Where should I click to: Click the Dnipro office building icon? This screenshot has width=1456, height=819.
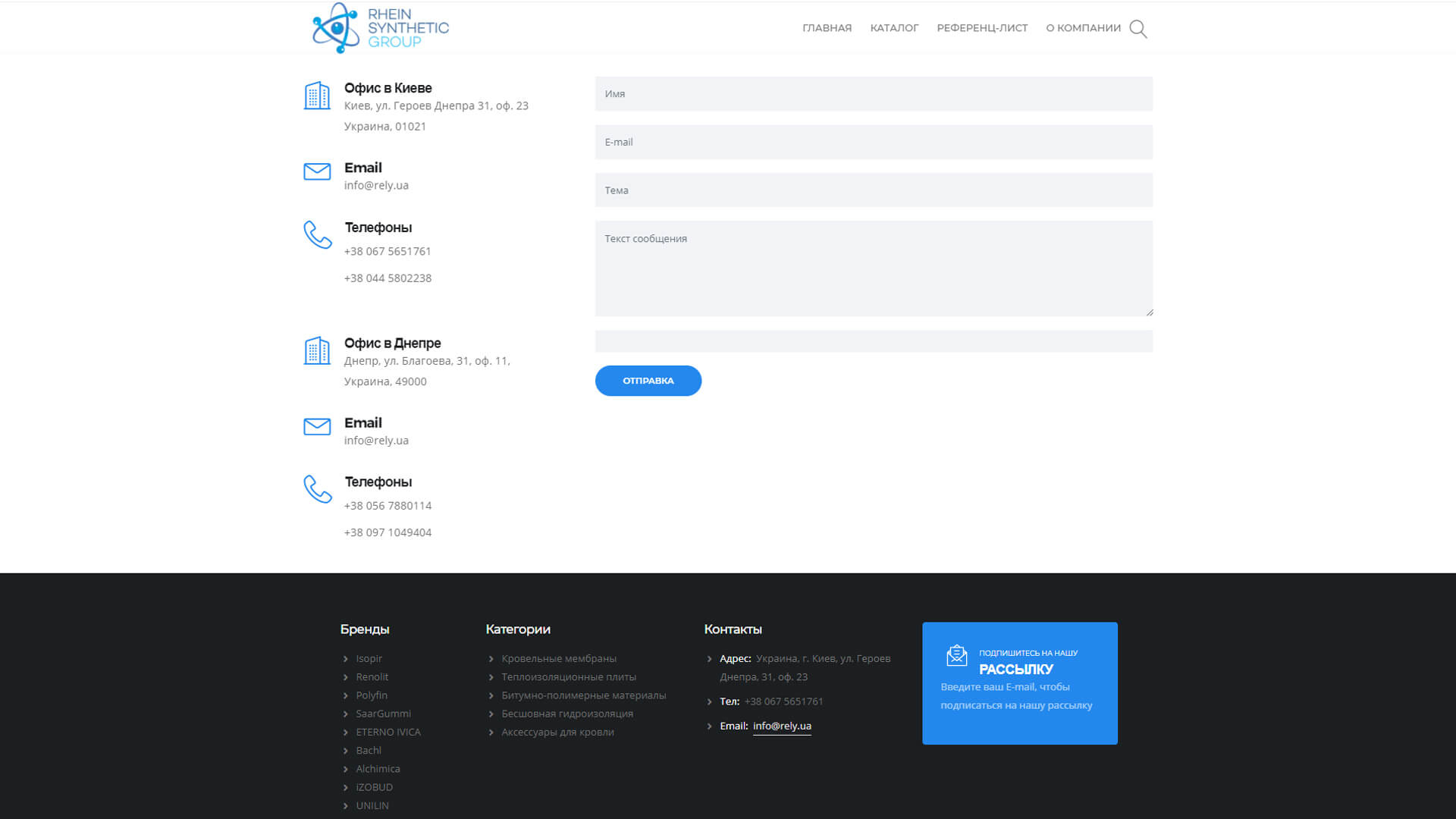click(317, 350)
